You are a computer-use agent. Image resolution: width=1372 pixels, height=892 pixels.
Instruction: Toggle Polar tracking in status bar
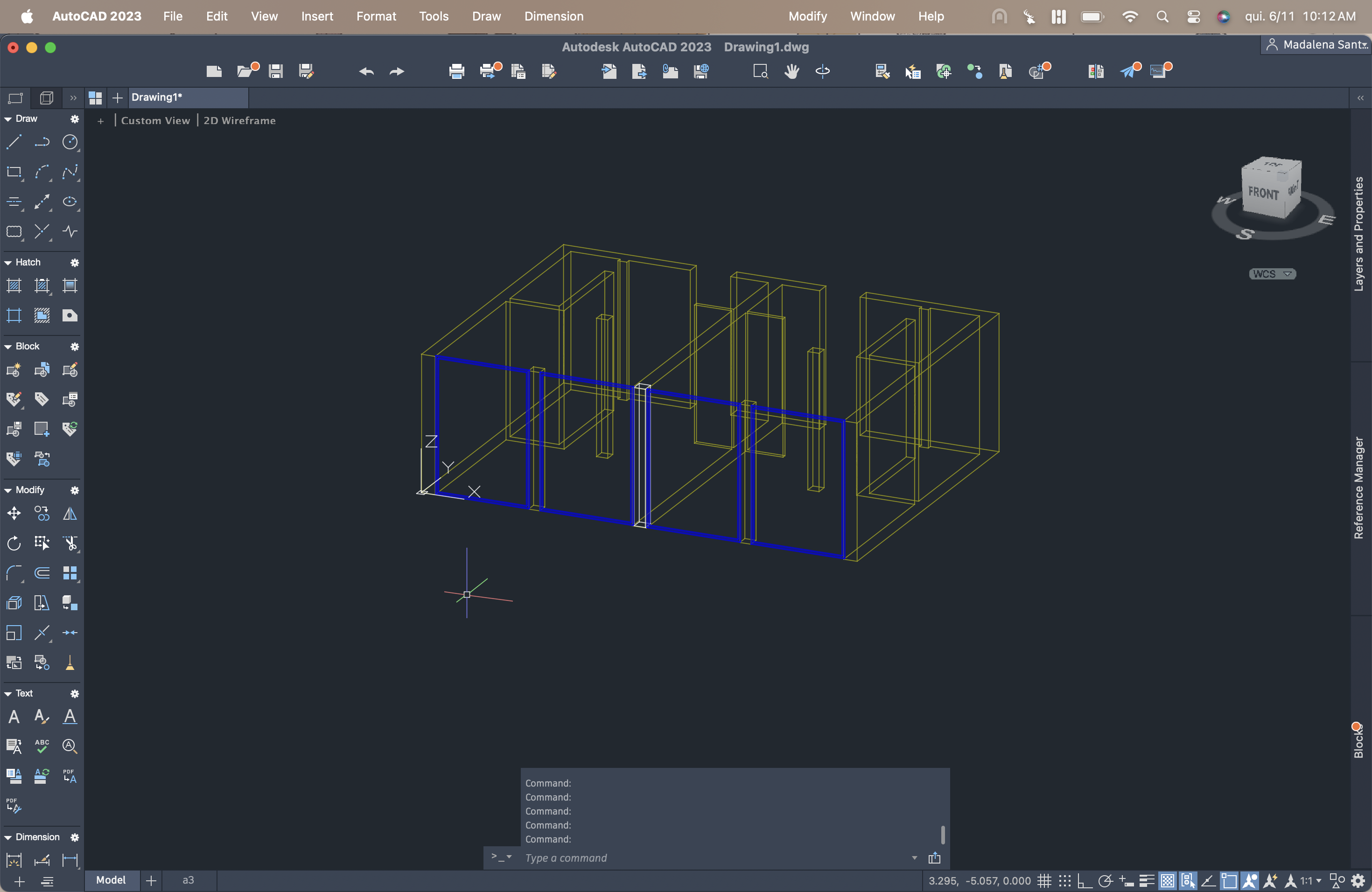tap(1105, 880)
